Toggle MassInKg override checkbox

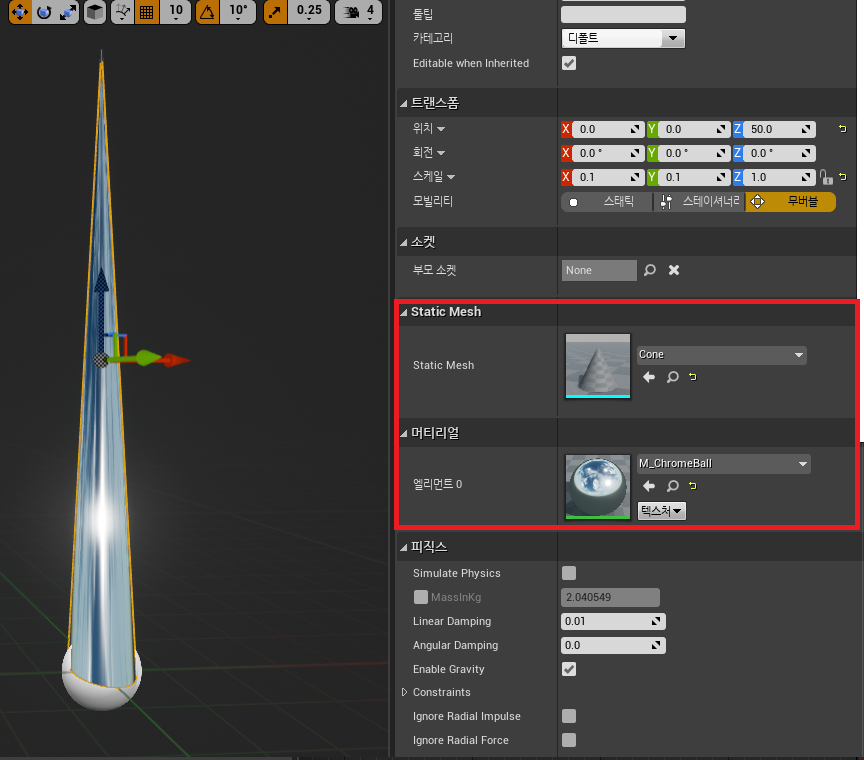[420, 597]
